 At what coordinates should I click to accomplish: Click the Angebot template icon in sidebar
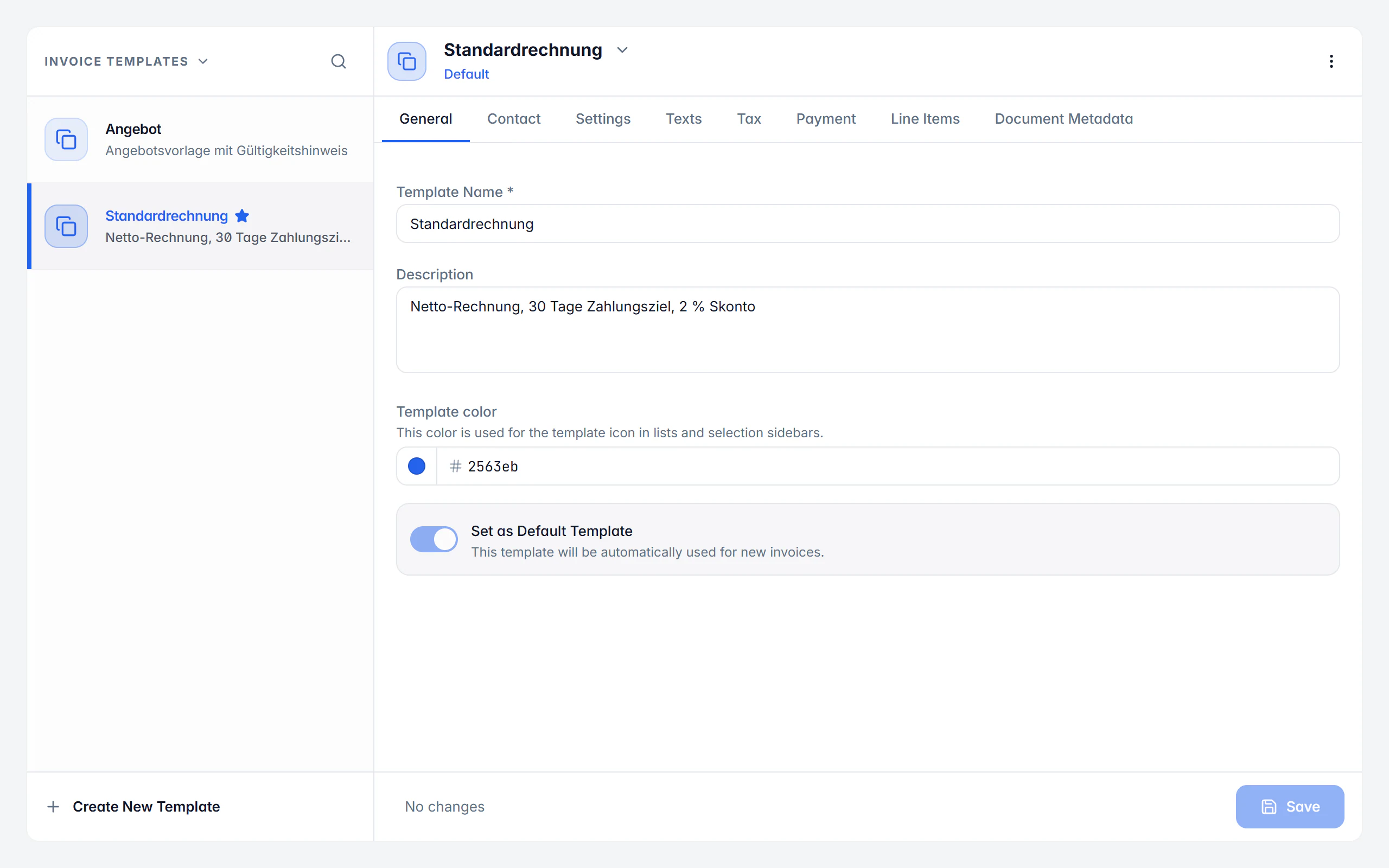tap(66, 139)
